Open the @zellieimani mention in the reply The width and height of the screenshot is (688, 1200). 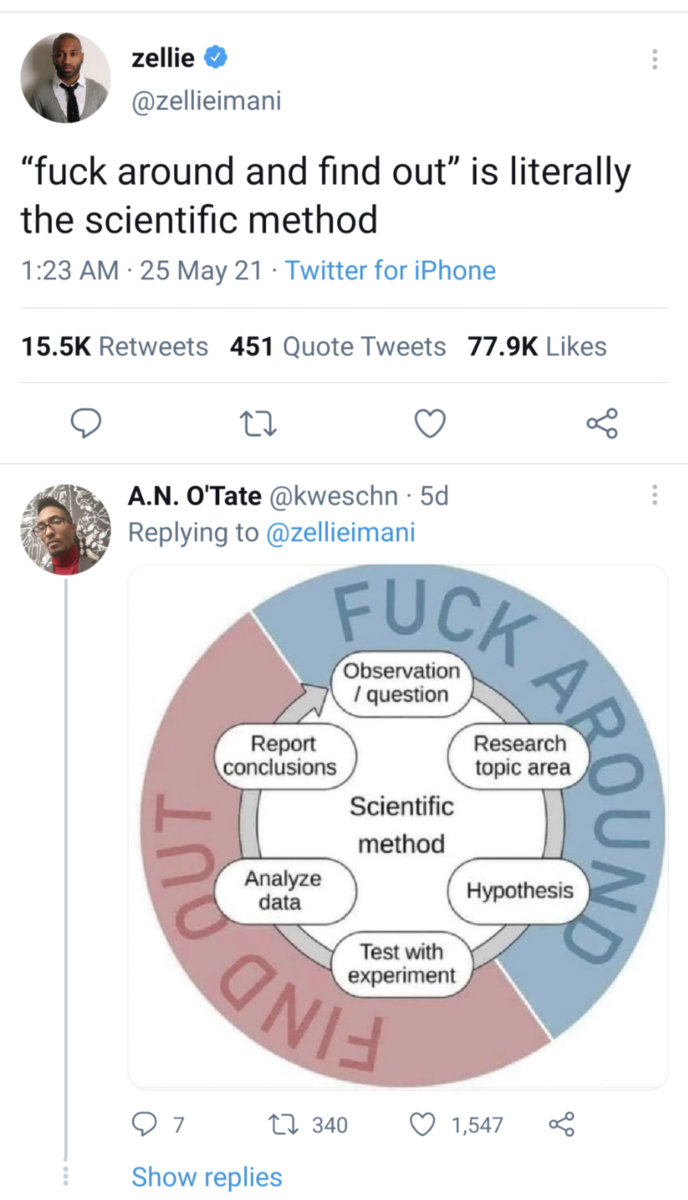[x=340, y=533]
